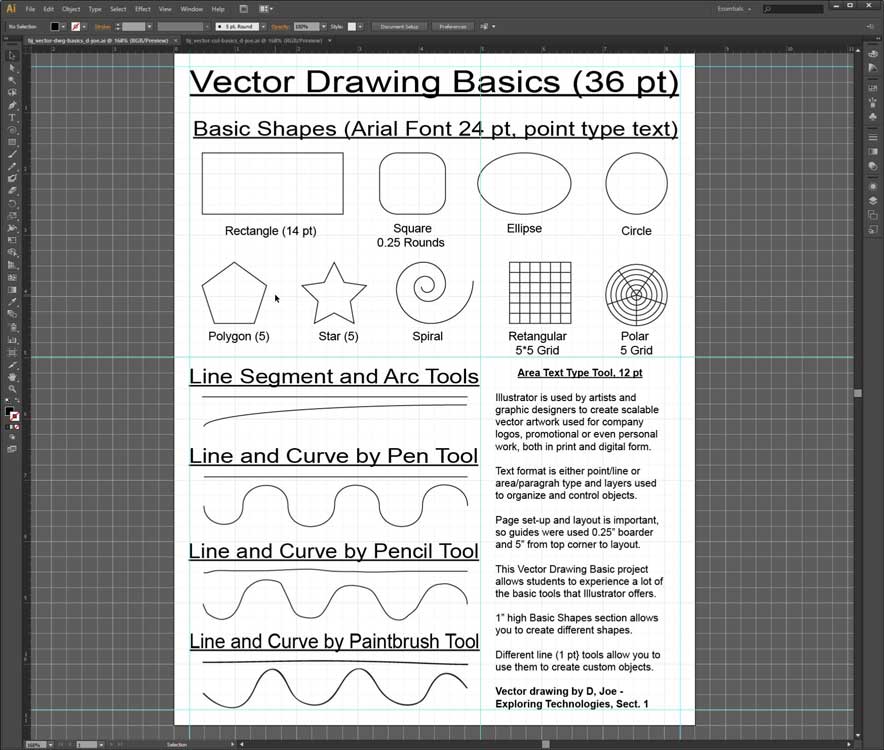This screenshot has width=884, height=750.
Task: Click the fill color swatch in control bar
Action: 56,26
